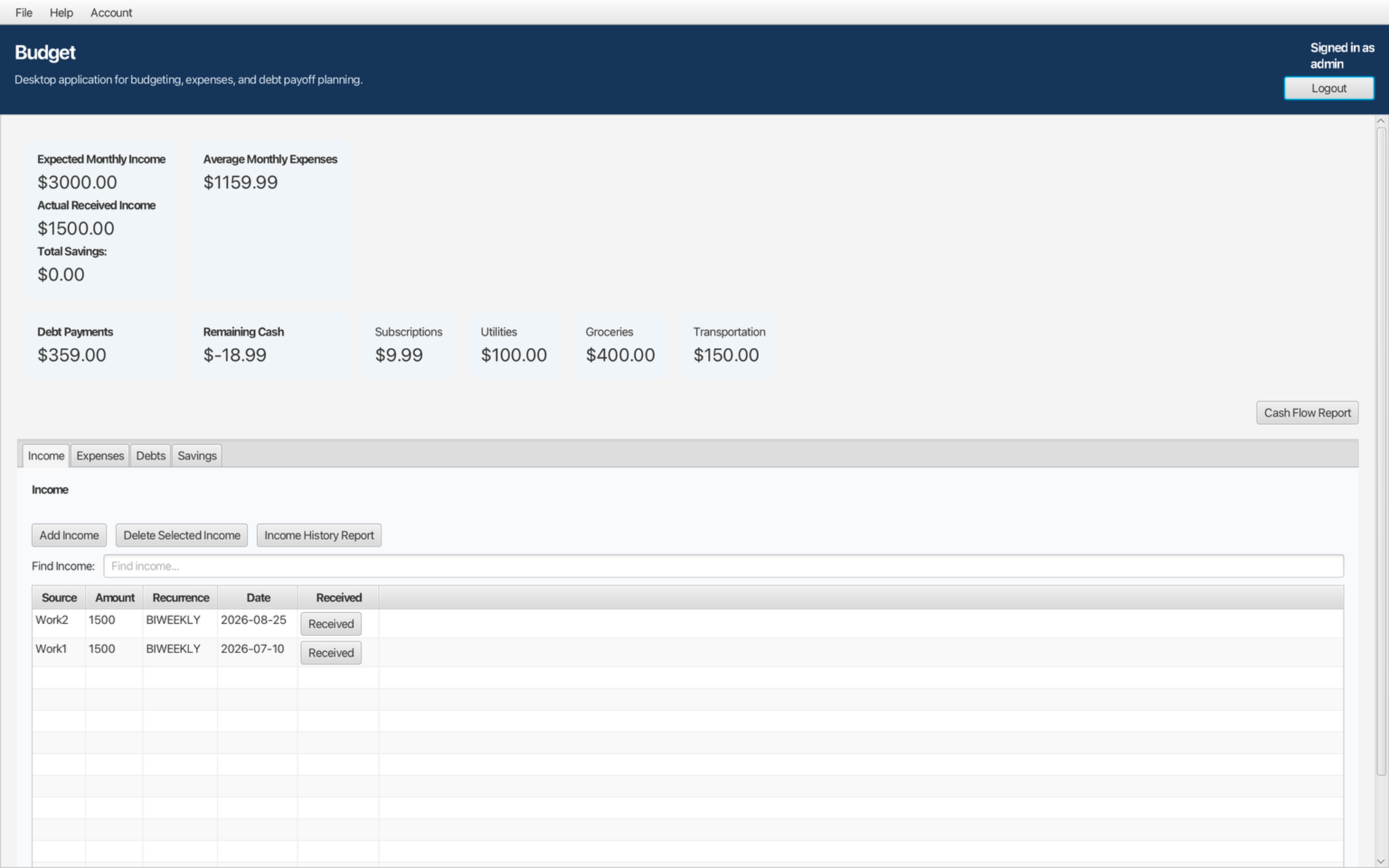This screenshot has width=1389, height=868.
Task: Click the vertical scrollbar up arrow
Action: [1381, 121]
